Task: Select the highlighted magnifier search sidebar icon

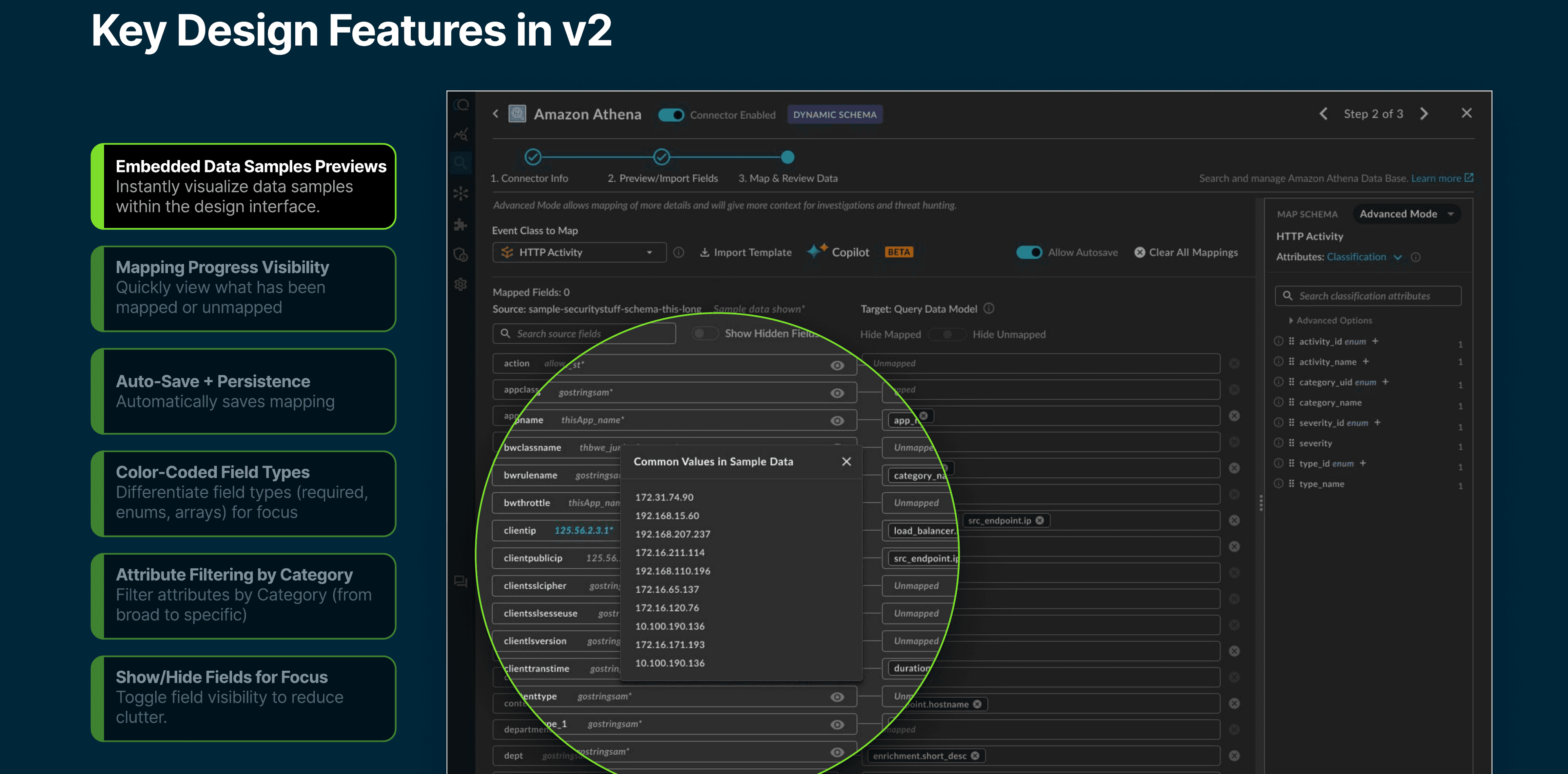Action: 461,162
